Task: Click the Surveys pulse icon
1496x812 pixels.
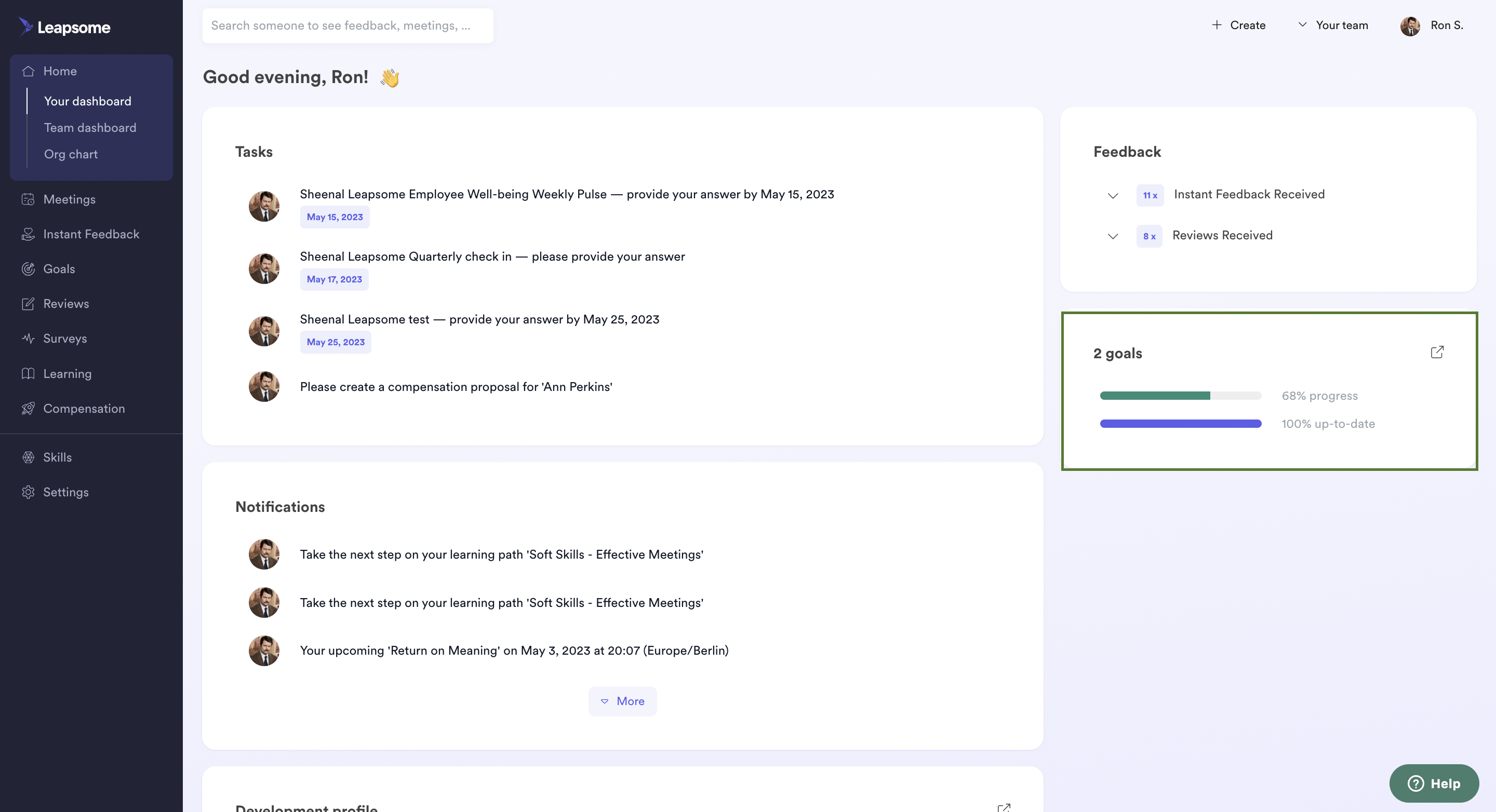Action: click(28, 339)
